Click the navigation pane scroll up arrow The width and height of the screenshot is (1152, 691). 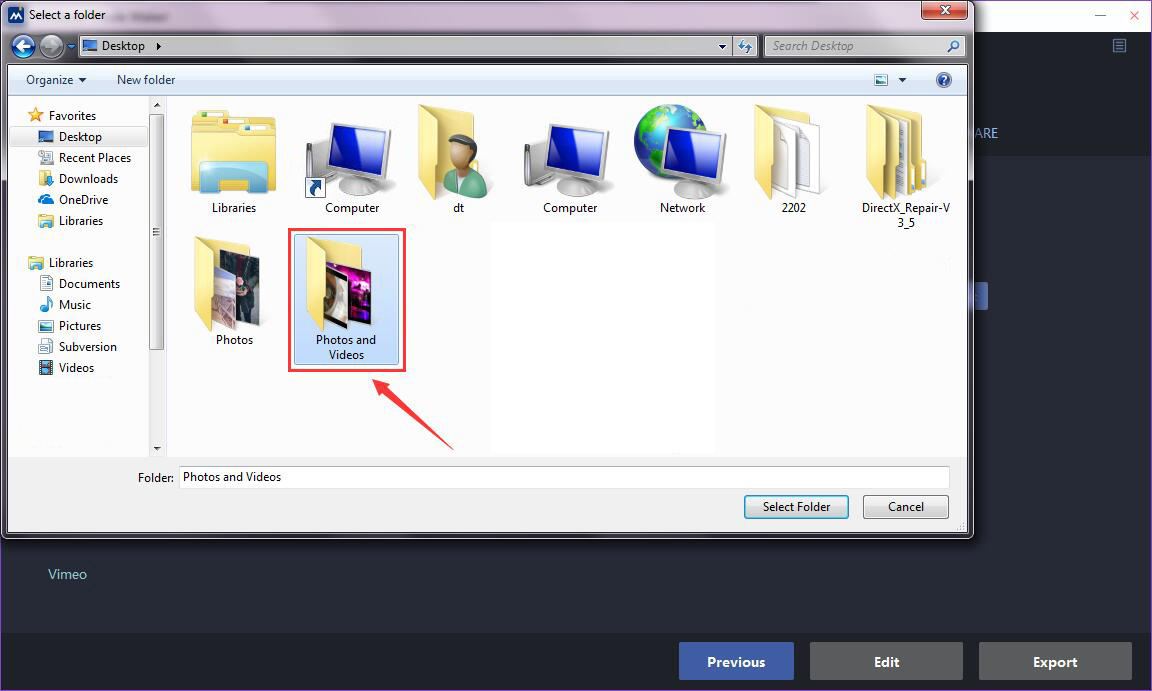click(156, 106)
